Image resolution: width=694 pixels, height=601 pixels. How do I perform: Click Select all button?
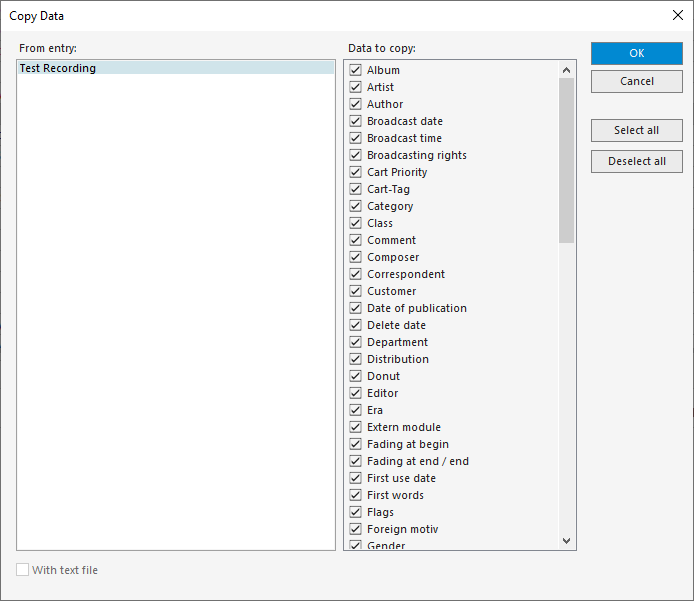(x=637, y=130)
